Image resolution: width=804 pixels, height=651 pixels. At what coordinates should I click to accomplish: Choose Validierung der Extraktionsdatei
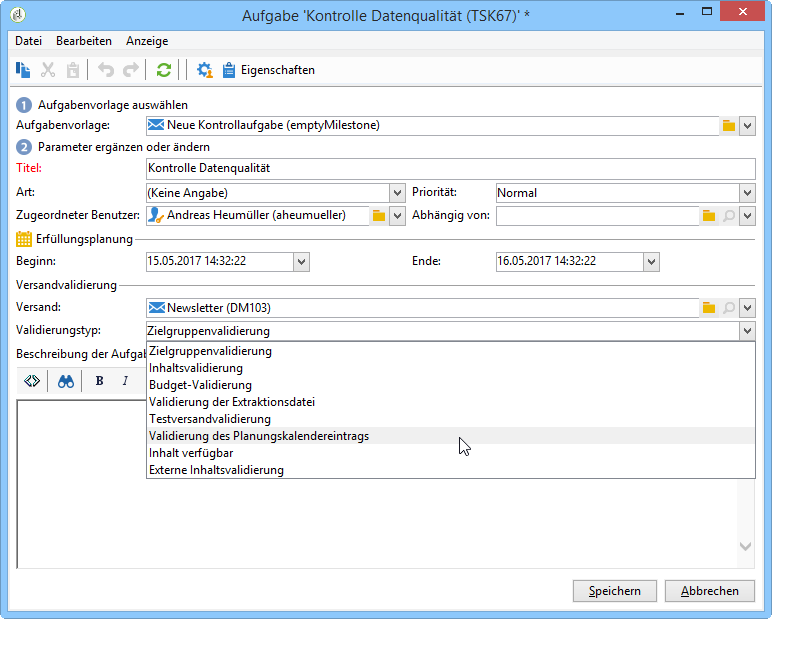(451, 402)
